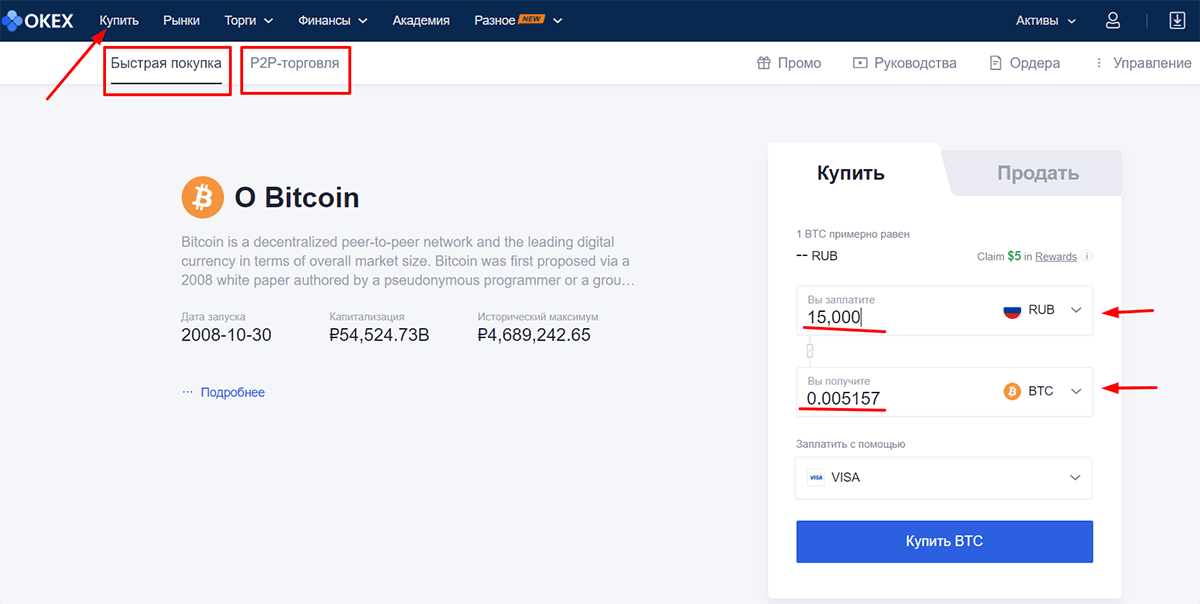Click the swap icon between amount fields
Viewport: 1200px width, 604px height.
(x=810, y=351)
